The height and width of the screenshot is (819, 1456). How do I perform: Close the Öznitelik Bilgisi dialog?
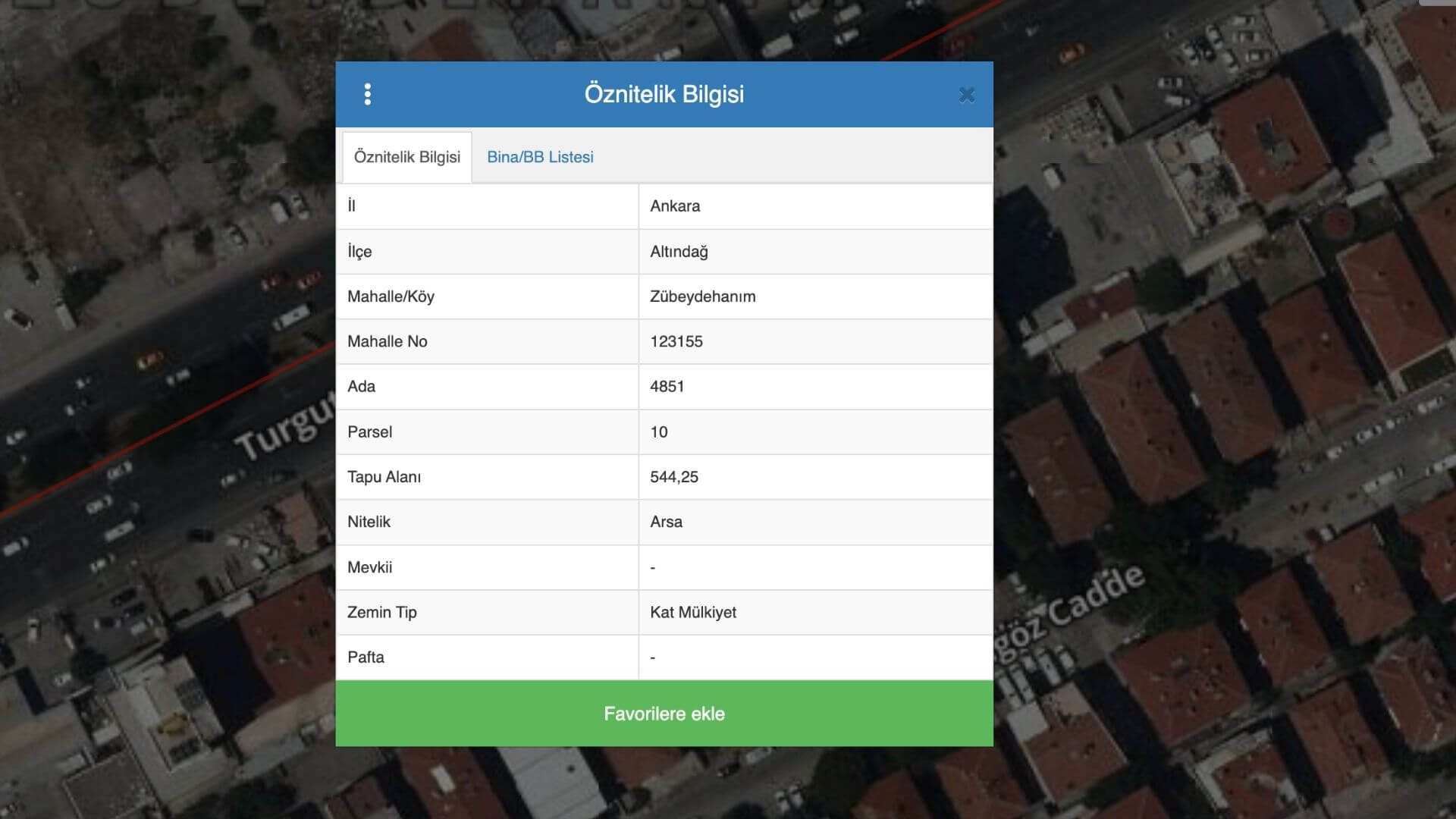[x=966, y=95]
